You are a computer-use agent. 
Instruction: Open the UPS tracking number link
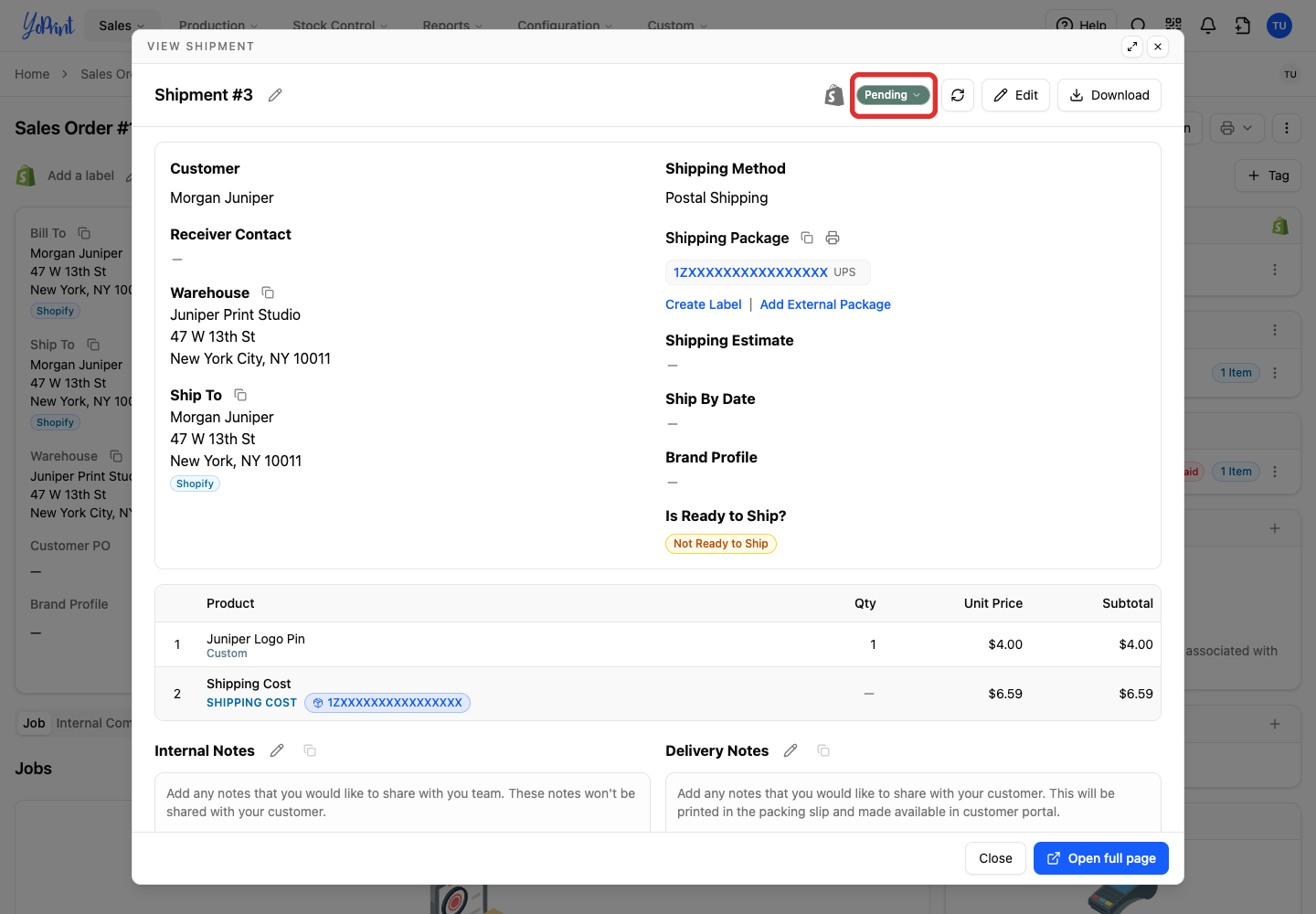(x=750, y=272)
